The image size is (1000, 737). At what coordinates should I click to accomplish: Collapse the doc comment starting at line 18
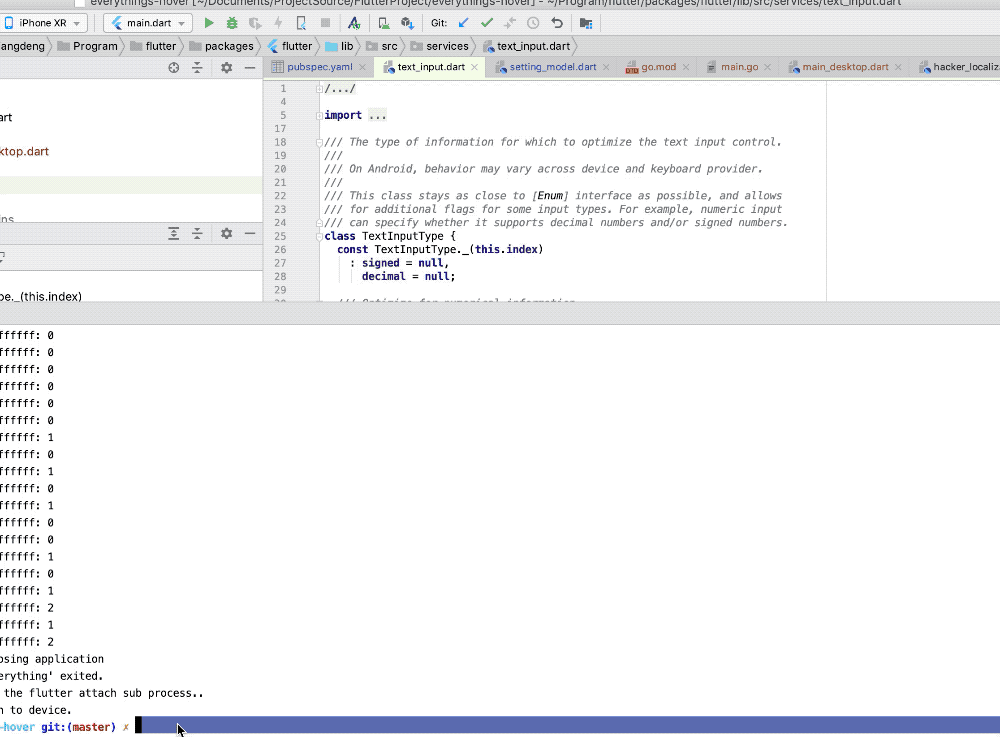320,142
